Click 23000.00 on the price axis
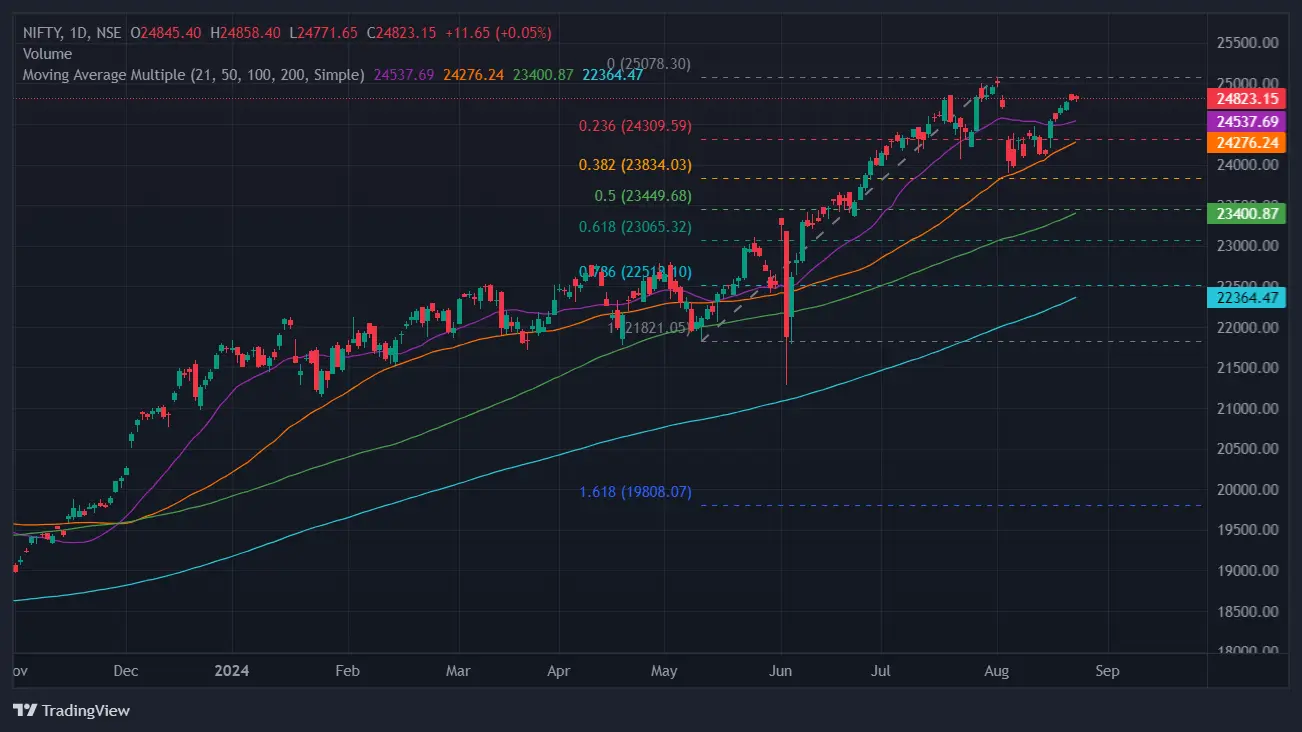This screenshot has width=1302, height=732. 1246,246
